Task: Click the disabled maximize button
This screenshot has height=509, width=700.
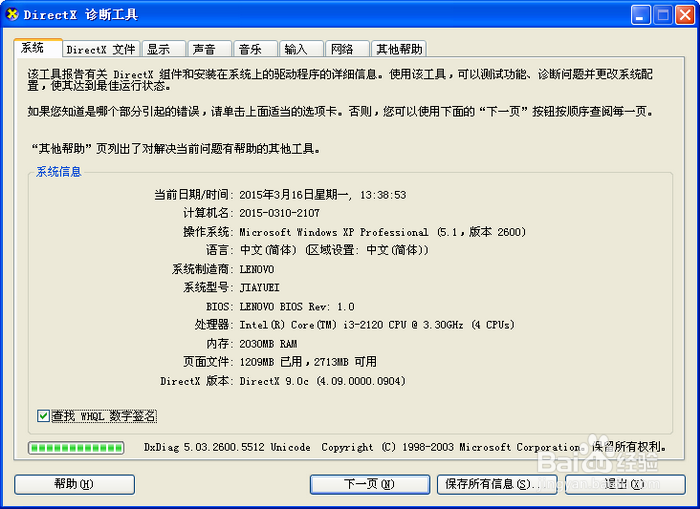Action: tap(663, 15)
